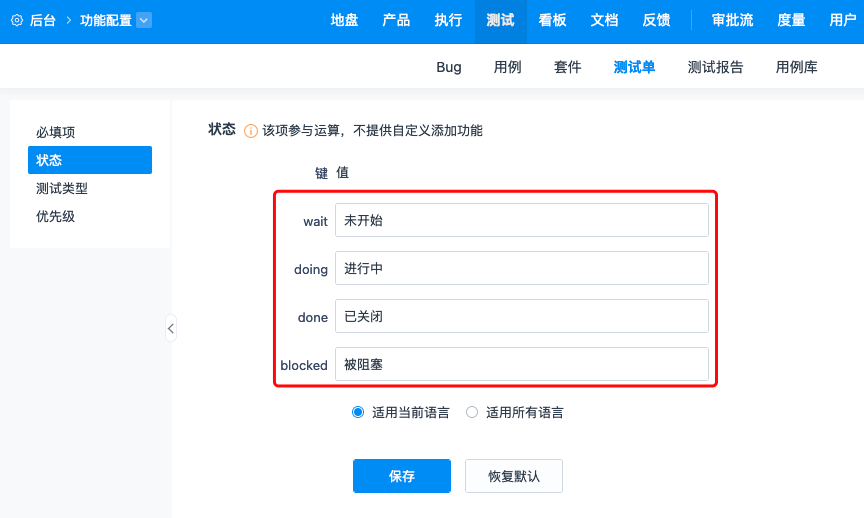Switch to the 用例 tab
Screen dimensions: 864x518
(507, 67)
